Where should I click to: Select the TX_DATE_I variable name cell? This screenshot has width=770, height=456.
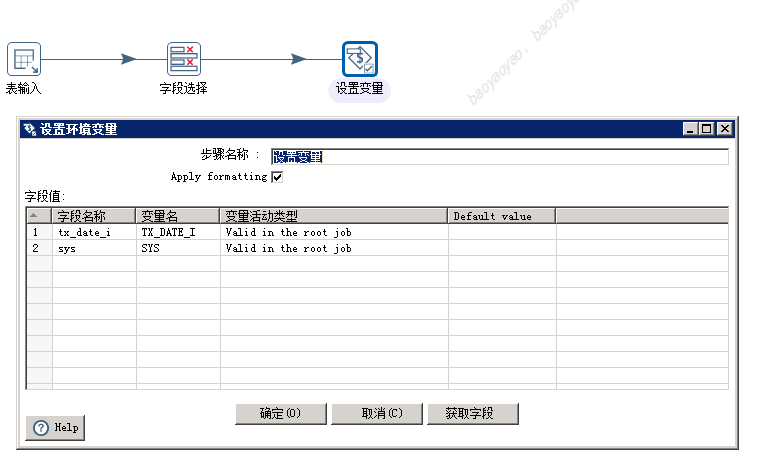(178, 232)
